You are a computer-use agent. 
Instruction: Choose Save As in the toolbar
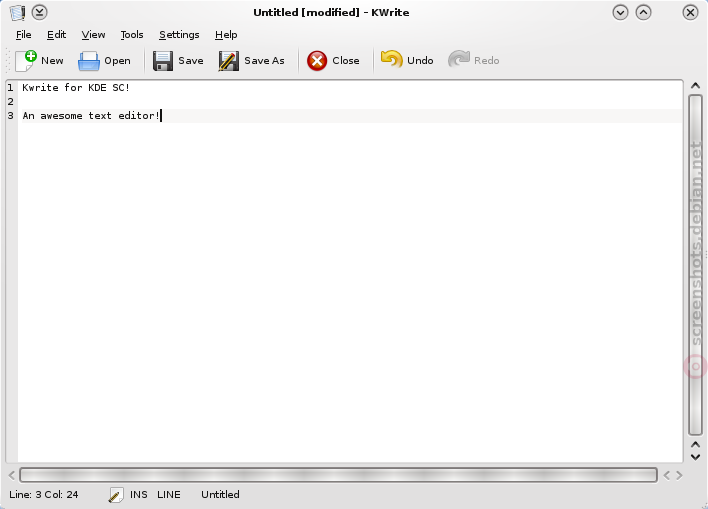(x=252, y=61)
